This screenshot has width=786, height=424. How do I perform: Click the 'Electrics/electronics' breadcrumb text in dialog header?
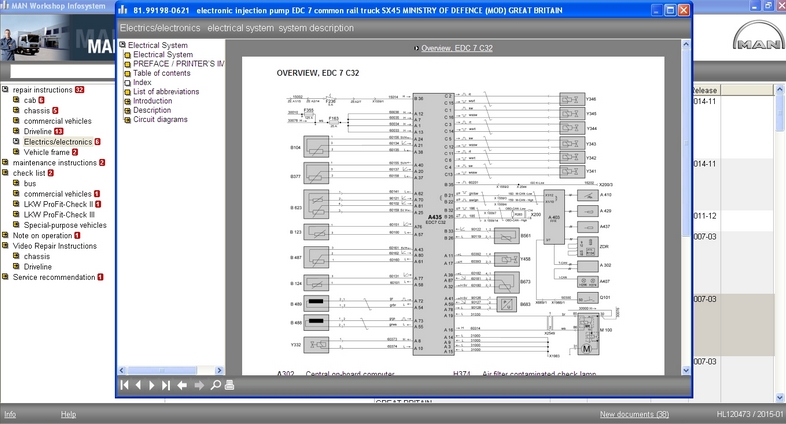(160, 28)
